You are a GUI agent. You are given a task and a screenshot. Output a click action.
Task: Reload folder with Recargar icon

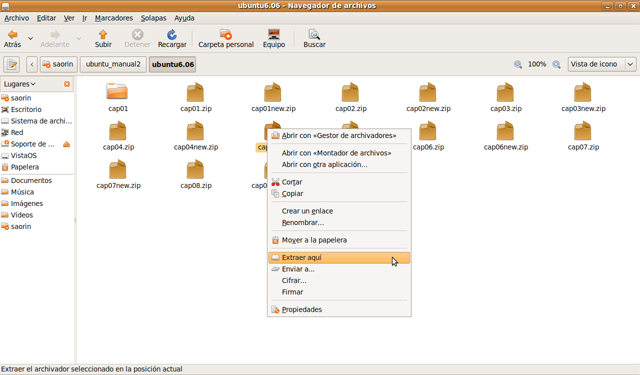(x=172, y=35)
